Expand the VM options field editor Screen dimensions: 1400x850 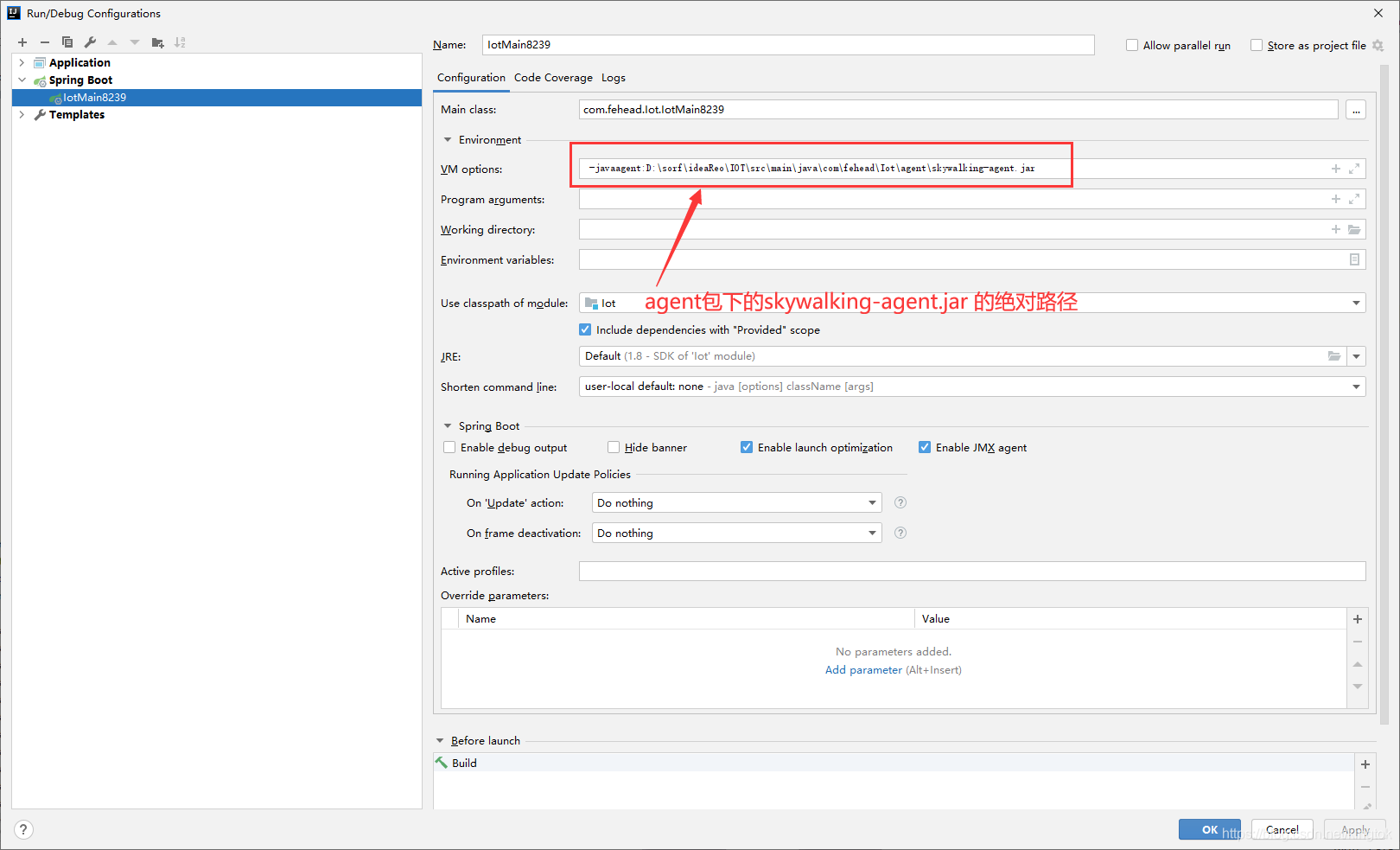pyautogui.click(x=1354, y=169)
